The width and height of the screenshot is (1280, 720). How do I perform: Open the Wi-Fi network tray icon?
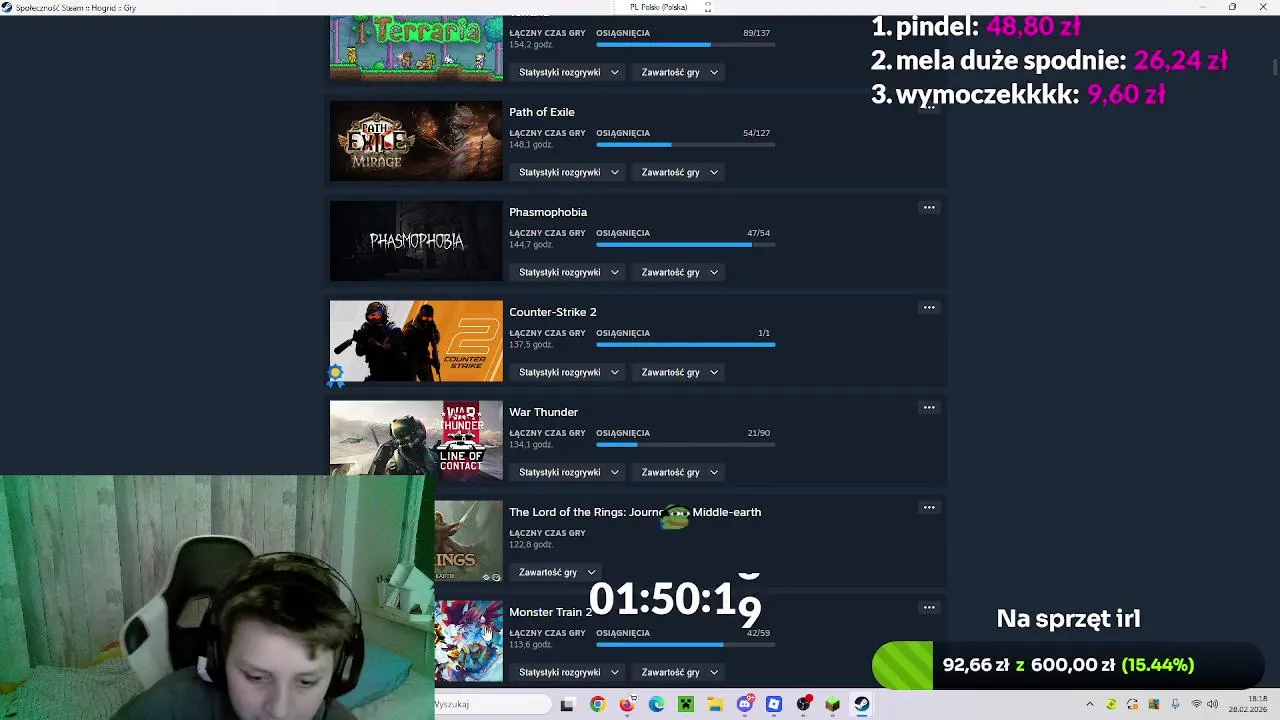point(1196,704)
